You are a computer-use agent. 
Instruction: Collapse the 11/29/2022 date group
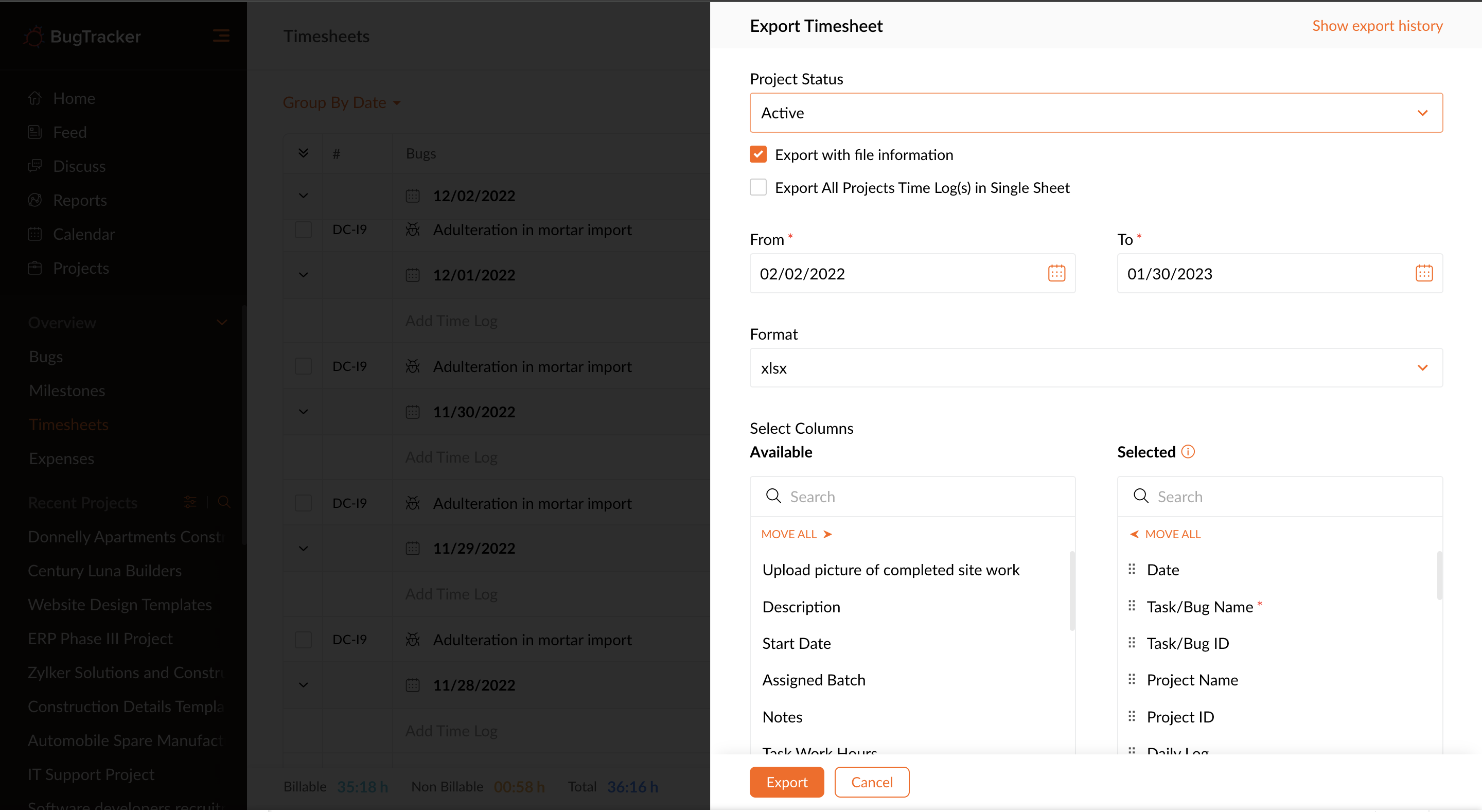tap(303, 549)
